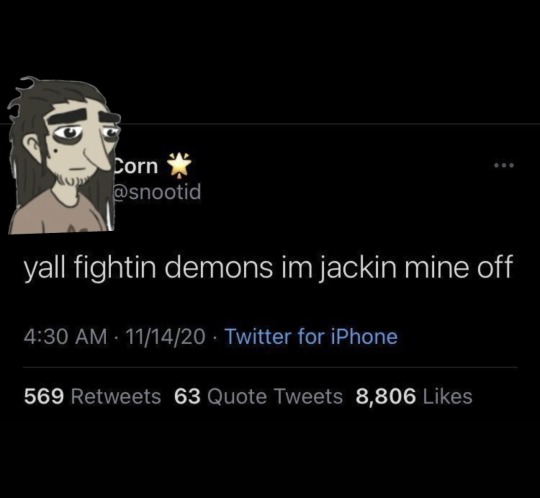
Task: Click the Twitter for iPhone source link
Action: [311, 336]
